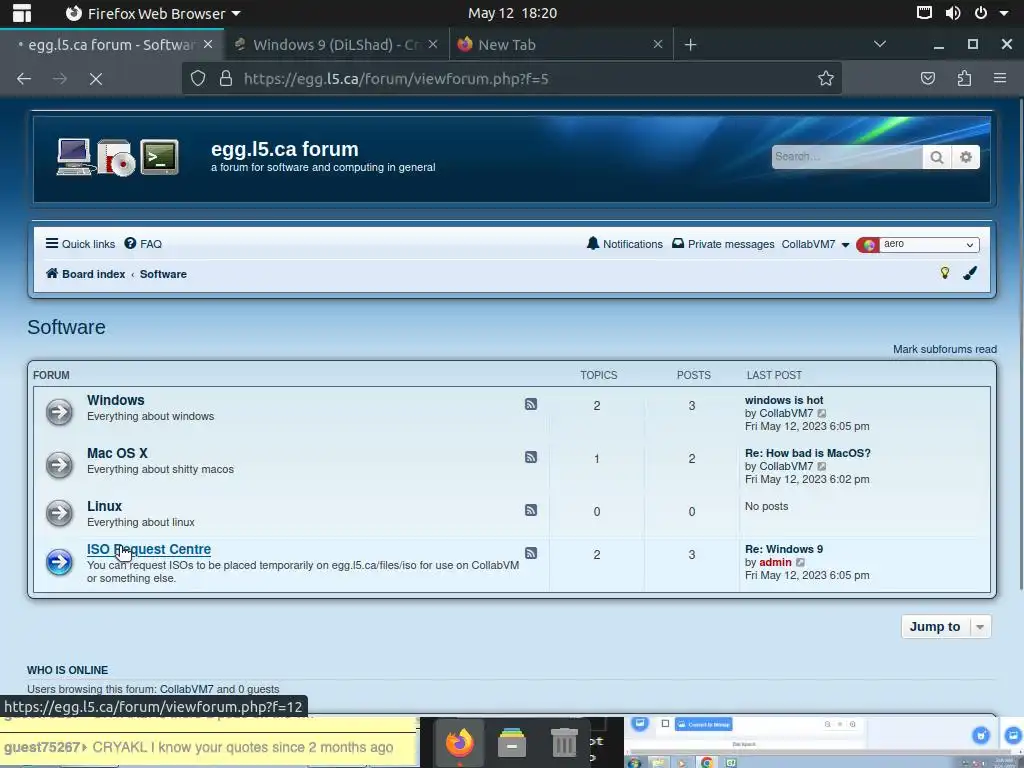Click the padlock site info icon

226,79
